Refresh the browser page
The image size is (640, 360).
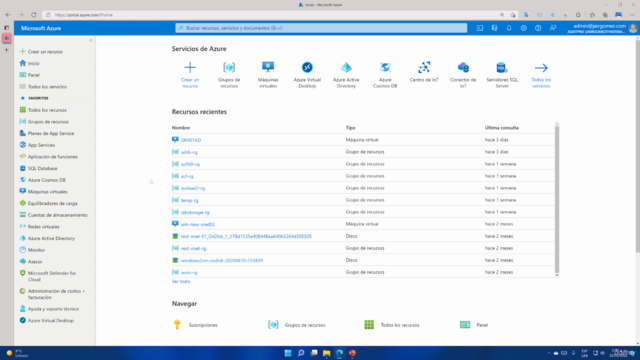(34, 15)
